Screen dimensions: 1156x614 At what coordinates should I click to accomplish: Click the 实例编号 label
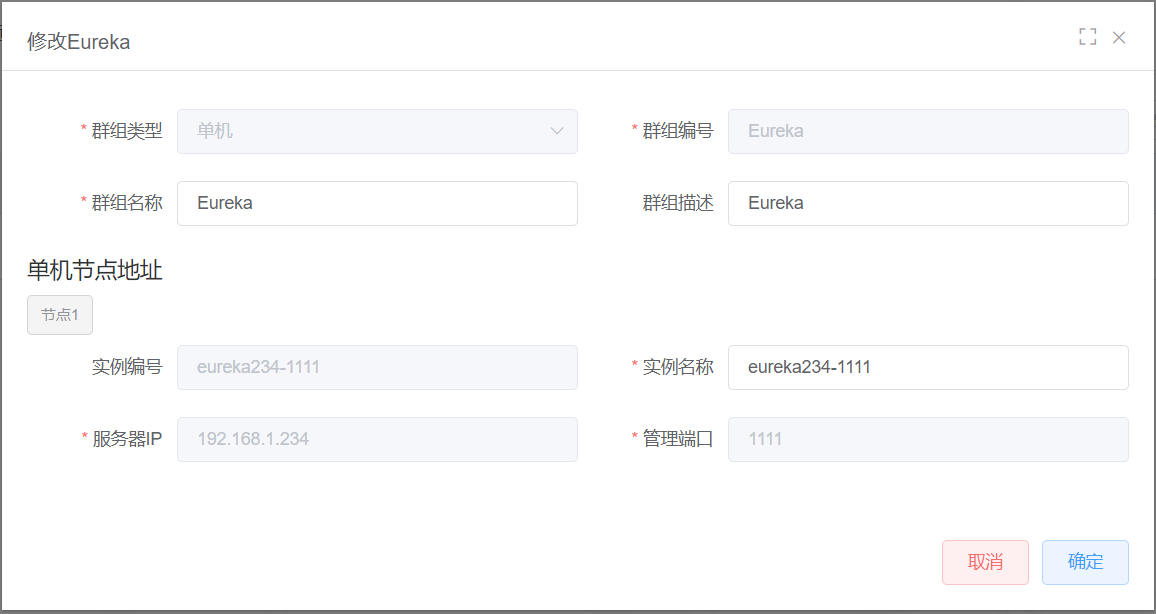127,367
